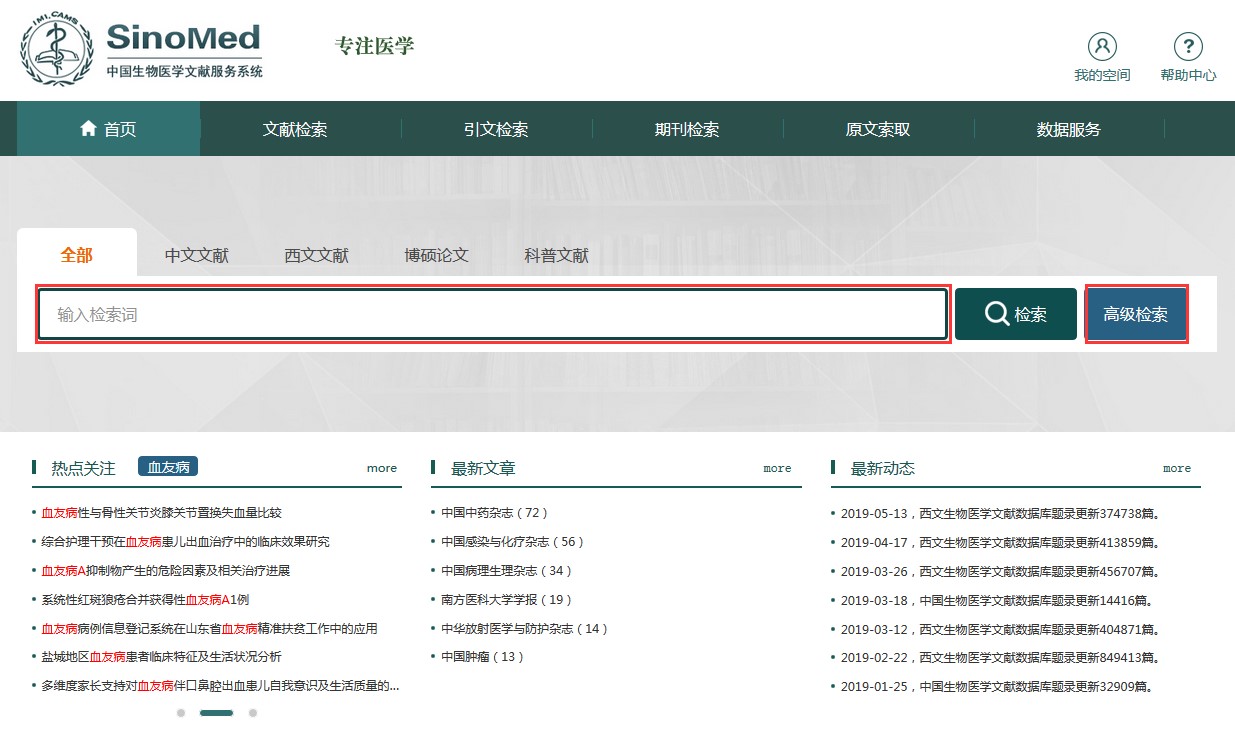The width and height of the screenshot is (1235, 730).
Task: Open 高级检索 advanced search
Action: pos(1136,315)
